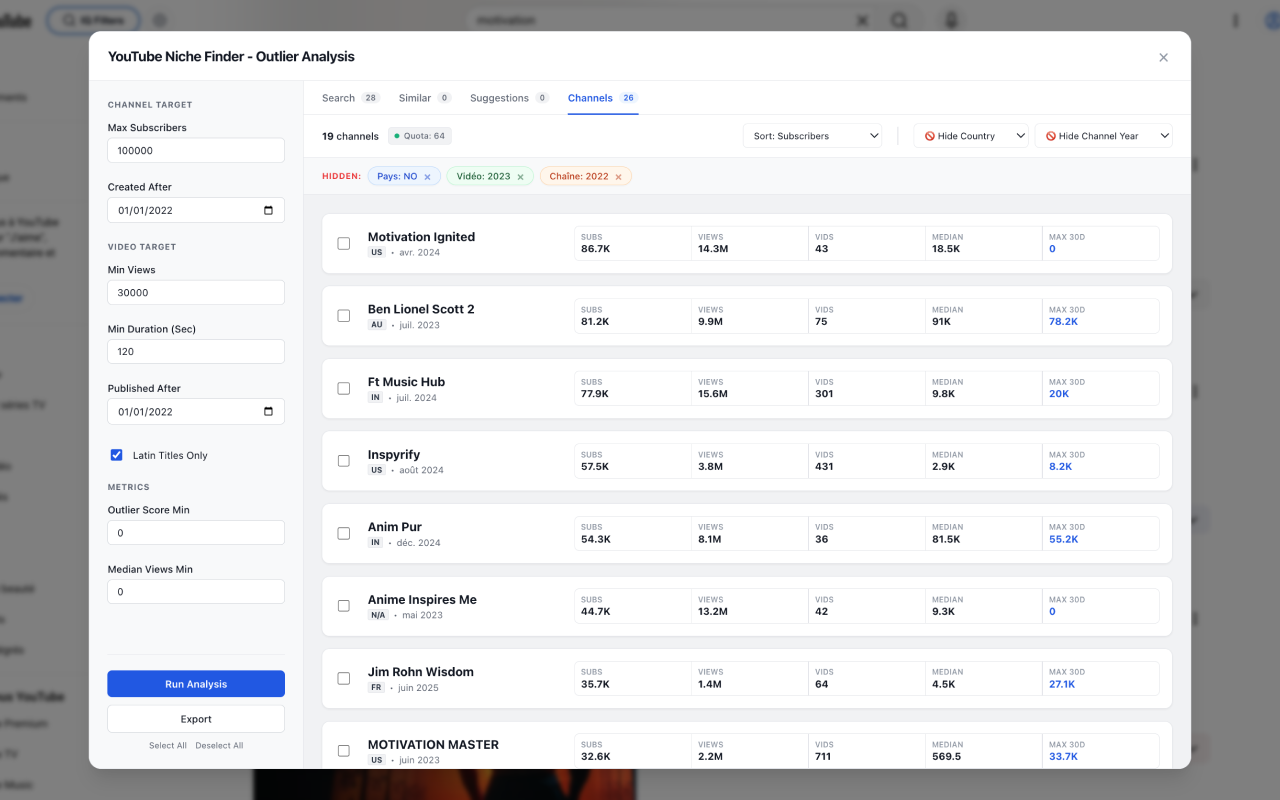Click Max 30D value 27.1K
This screenshot has height=800, width=1280.
tap(1062, 684)
